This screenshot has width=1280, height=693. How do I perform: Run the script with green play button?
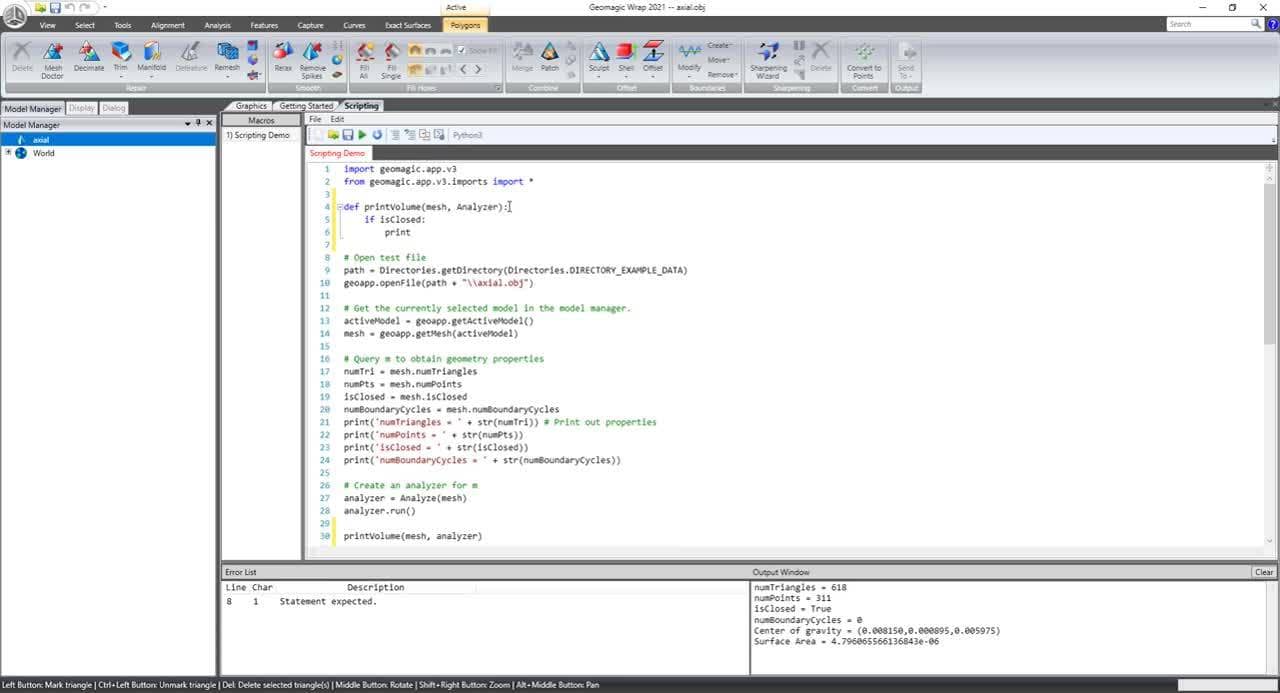362,135
